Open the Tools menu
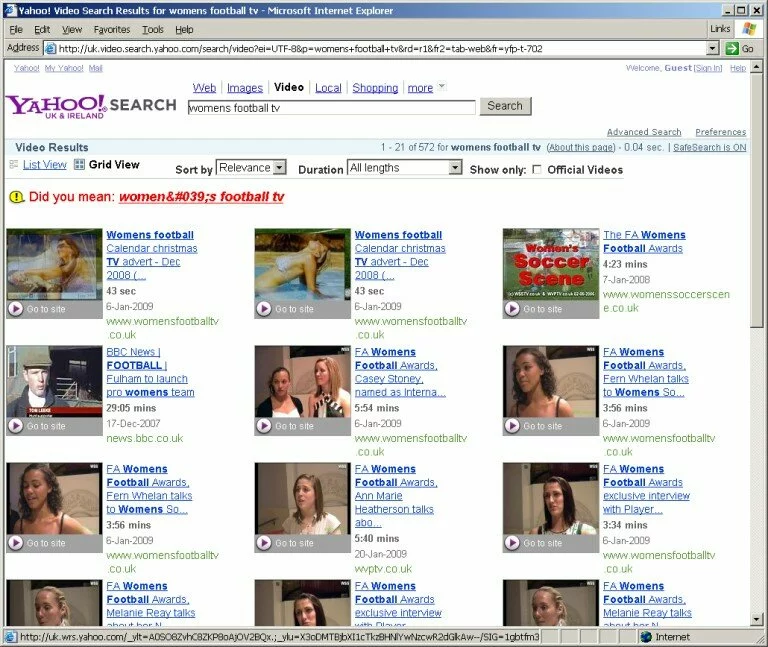 point(153,29)
